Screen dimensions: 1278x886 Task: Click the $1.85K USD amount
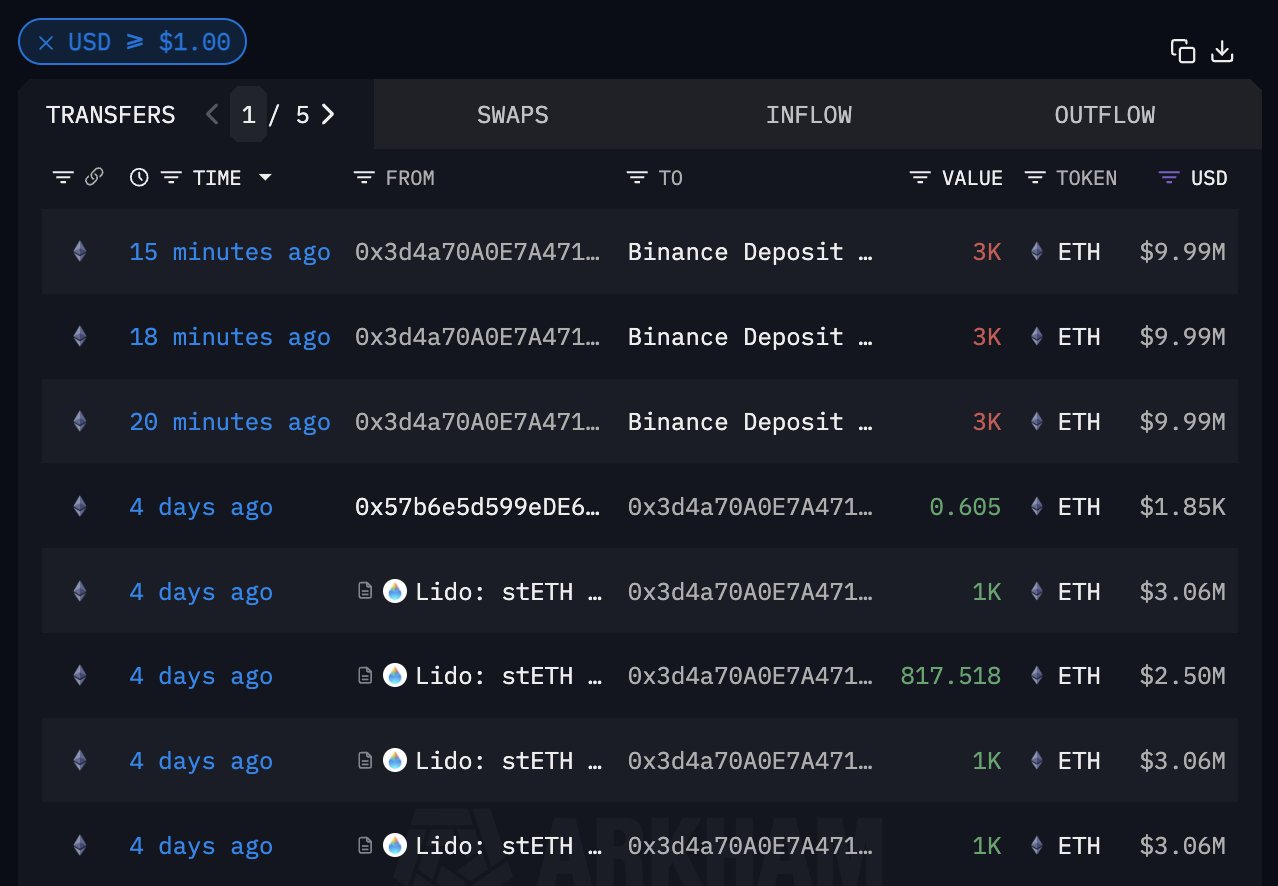pyautogui.click(x=1182, y=507)
